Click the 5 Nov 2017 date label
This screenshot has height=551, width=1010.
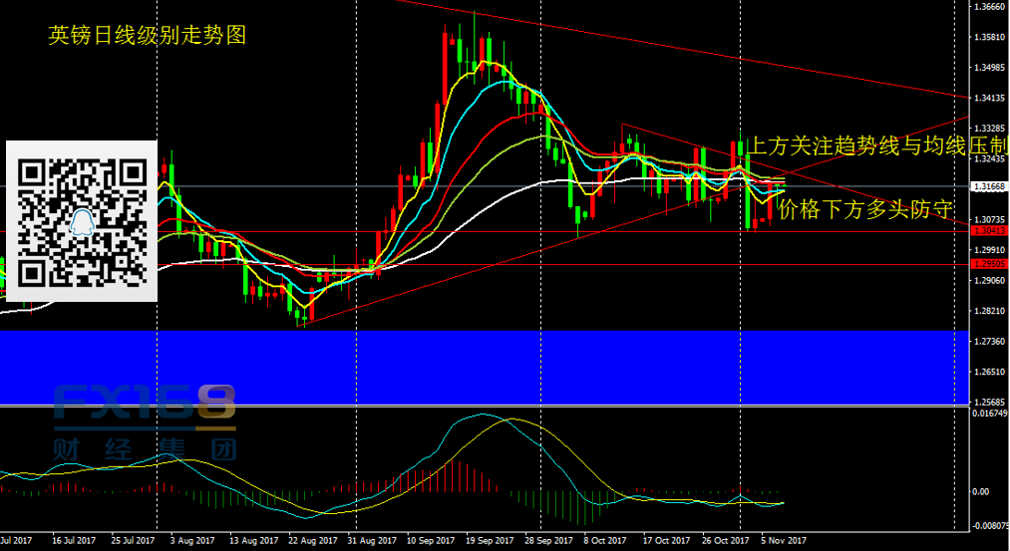tap(783, 541)
